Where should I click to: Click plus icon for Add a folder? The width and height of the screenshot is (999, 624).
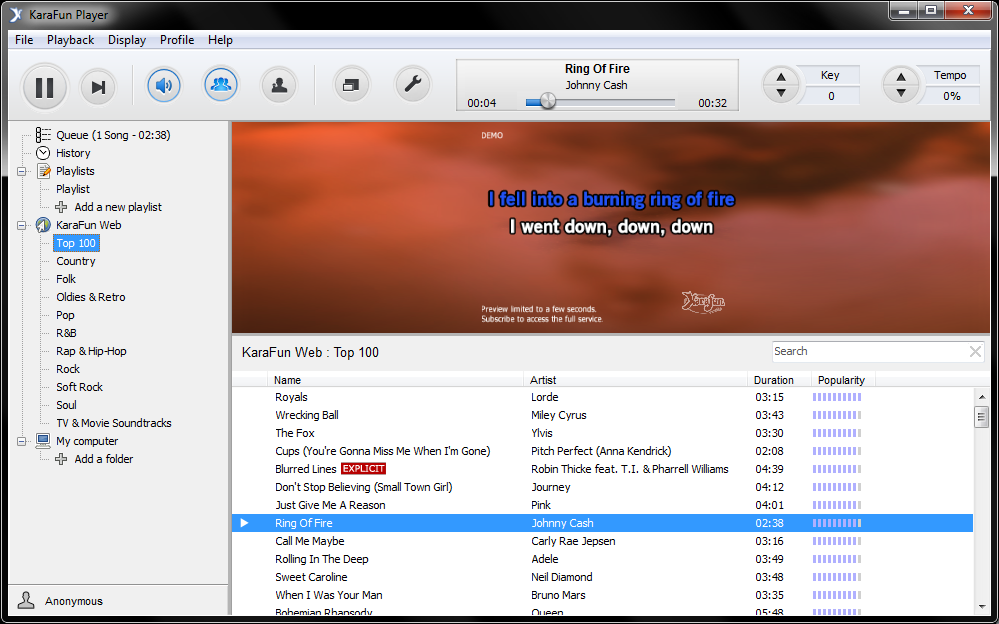61,459
